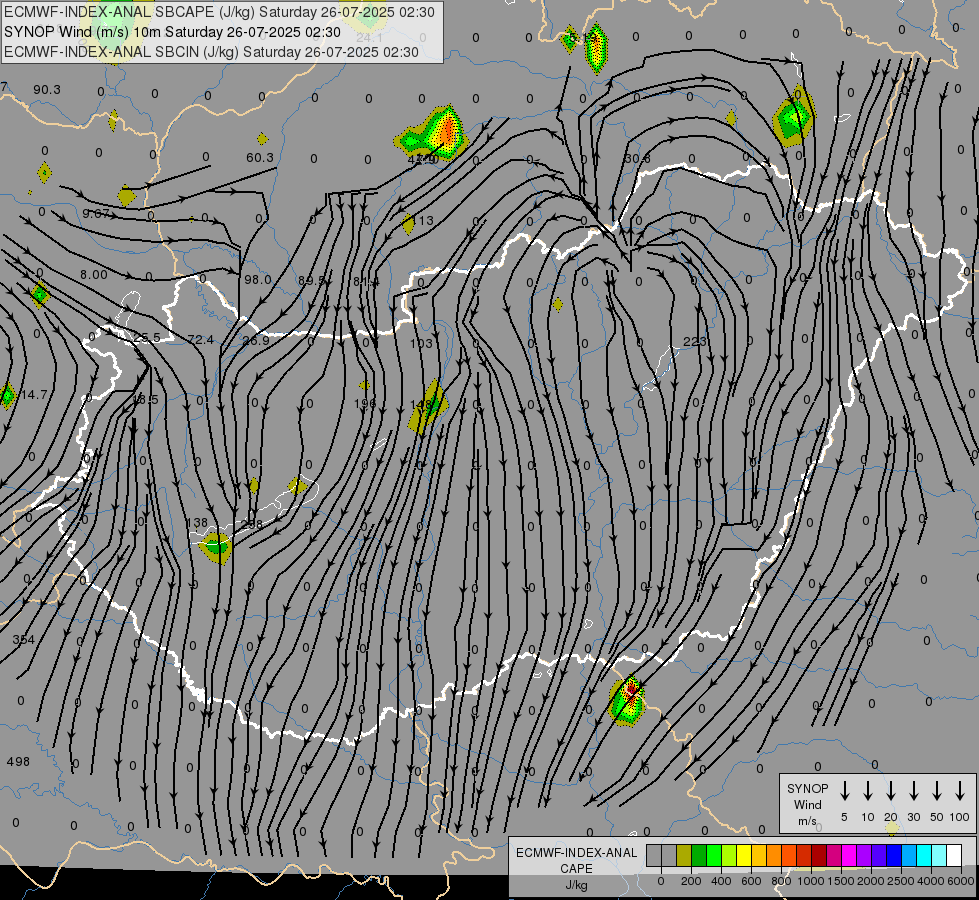Click the 60.3 value on the map

260,157
